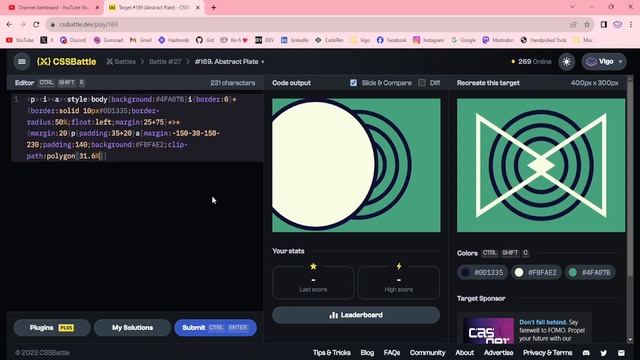Toggle the Diff checkbox
The height and width of the screenshot is (360, 640).
coord(422,83)
